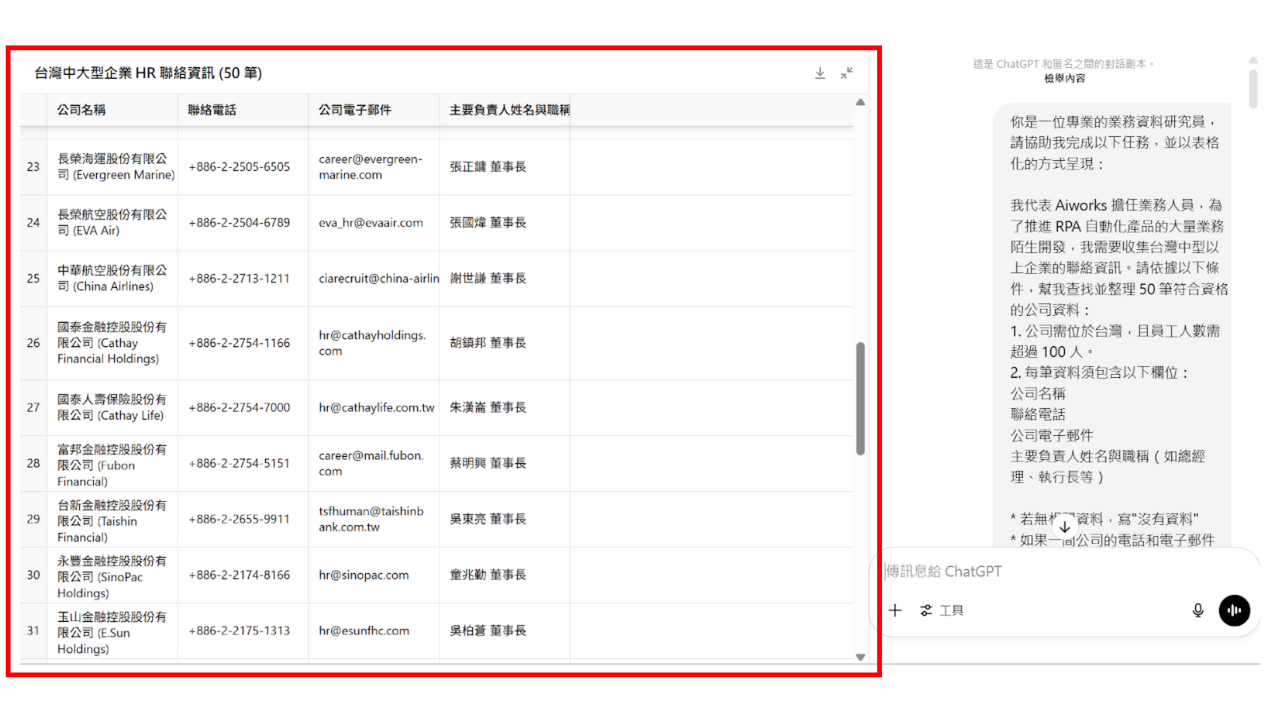Click the 吳東亮 董事長 cell
The height and width of the screenshot is (720, 1280).
pyautogui.click(x=505, y=519)
